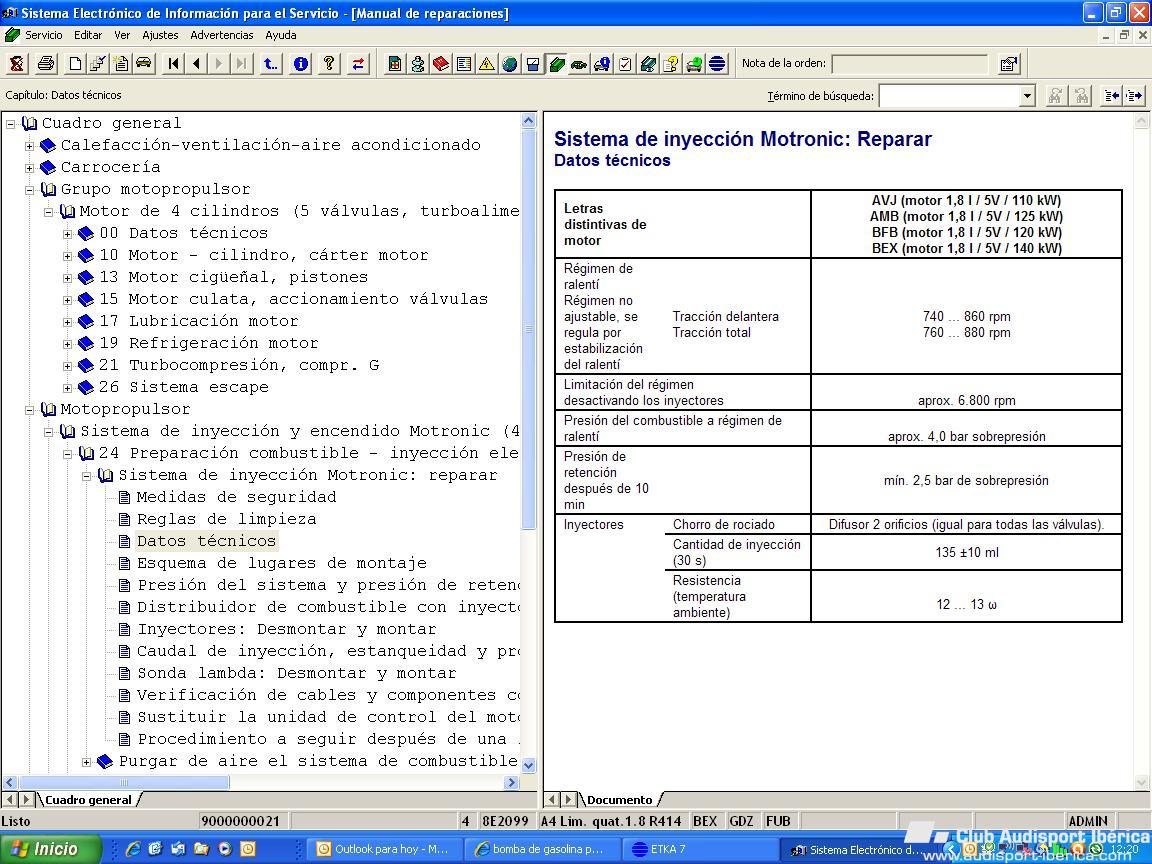
Task: Collapse the Grupo motopropulsor node
Action: pyautogui.click(x=29, y=190)
